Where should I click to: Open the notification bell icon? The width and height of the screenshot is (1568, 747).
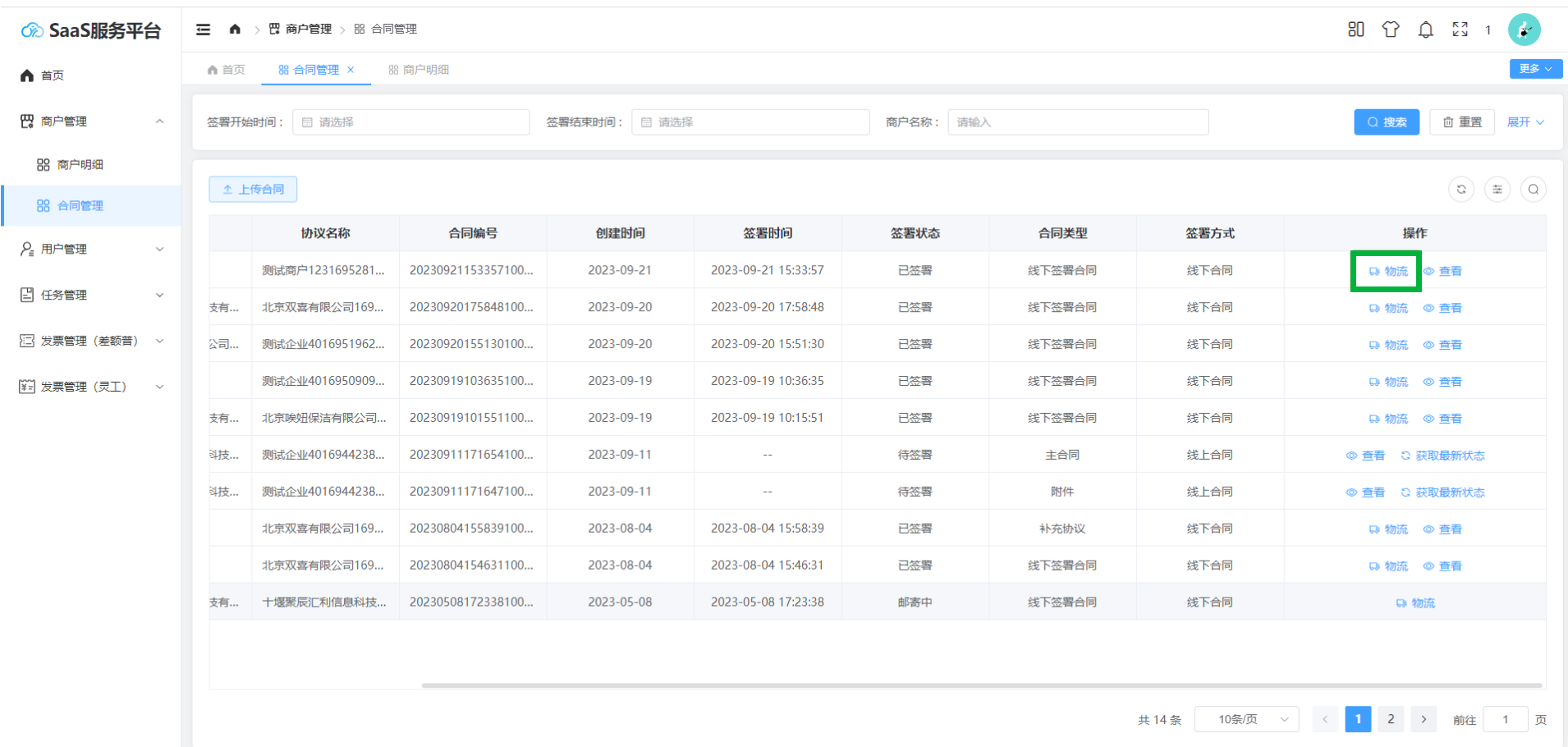[1426, 30]
